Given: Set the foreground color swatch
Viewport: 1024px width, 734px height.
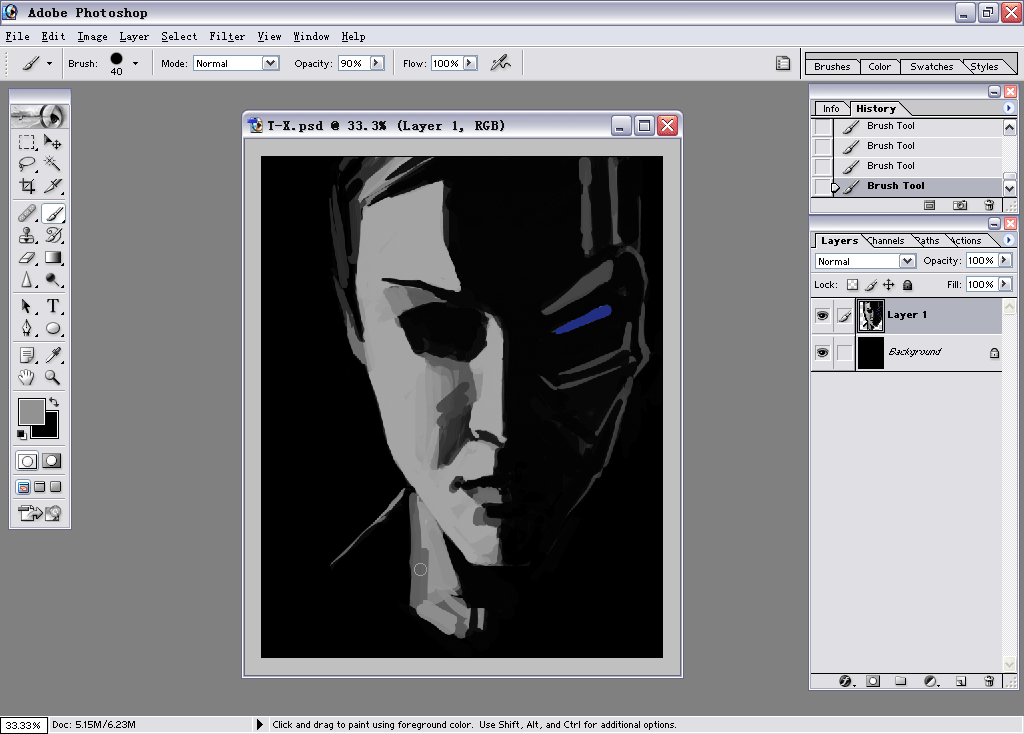Looking at the screenshot, I should pyautogui.click(x=31, y=411).
